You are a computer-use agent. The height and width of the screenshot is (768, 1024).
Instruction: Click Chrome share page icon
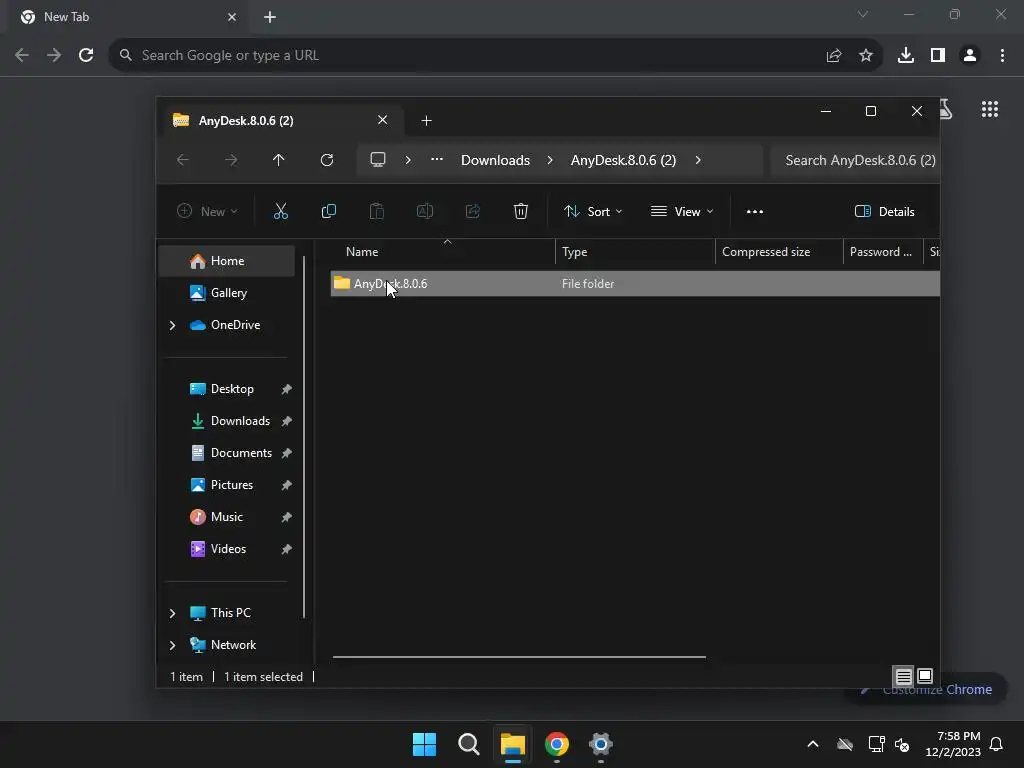click(834, 55)
